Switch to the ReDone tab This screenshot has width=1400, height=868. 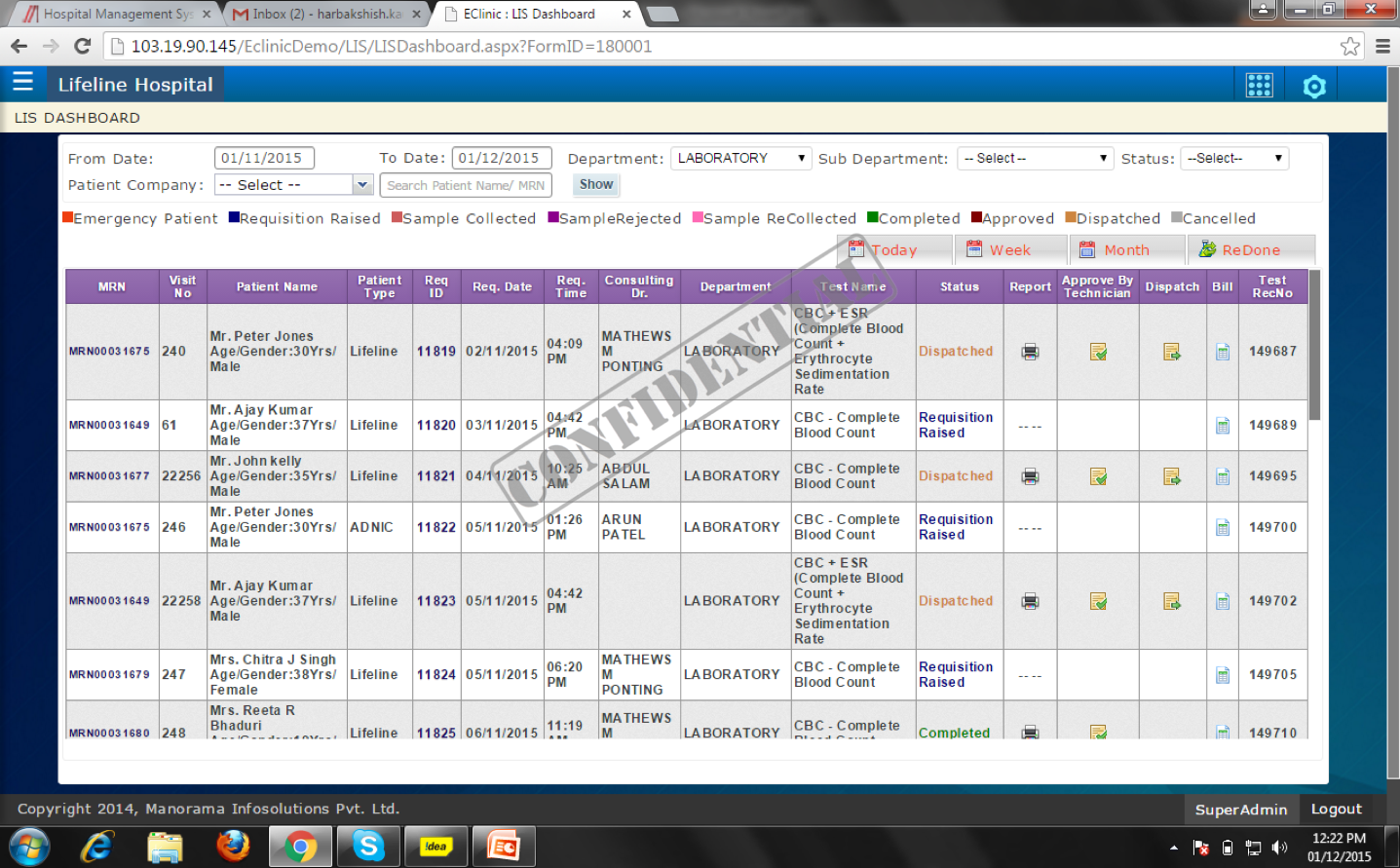pyautogui.click(x=1251, y=249)
